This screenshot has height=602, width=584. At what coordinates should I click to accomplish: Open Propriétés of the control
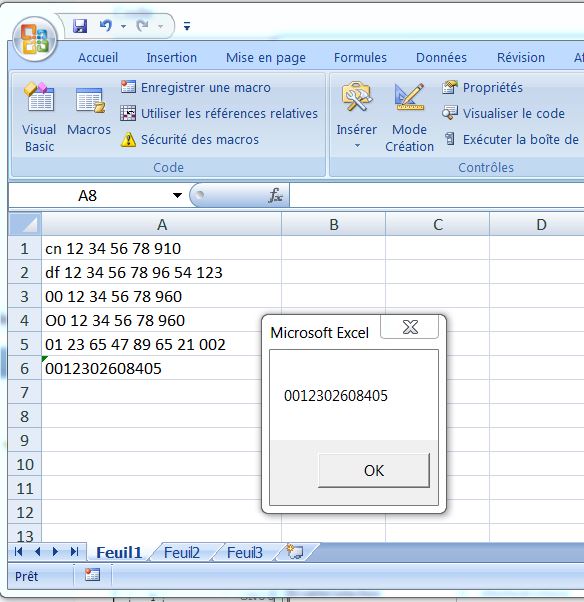[482, 87]
